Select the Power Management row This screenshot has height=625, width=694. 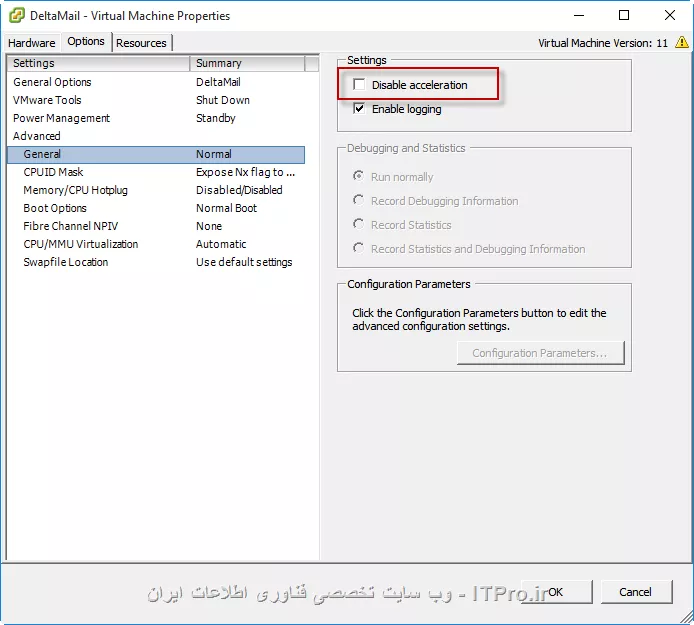pos(156,118)
